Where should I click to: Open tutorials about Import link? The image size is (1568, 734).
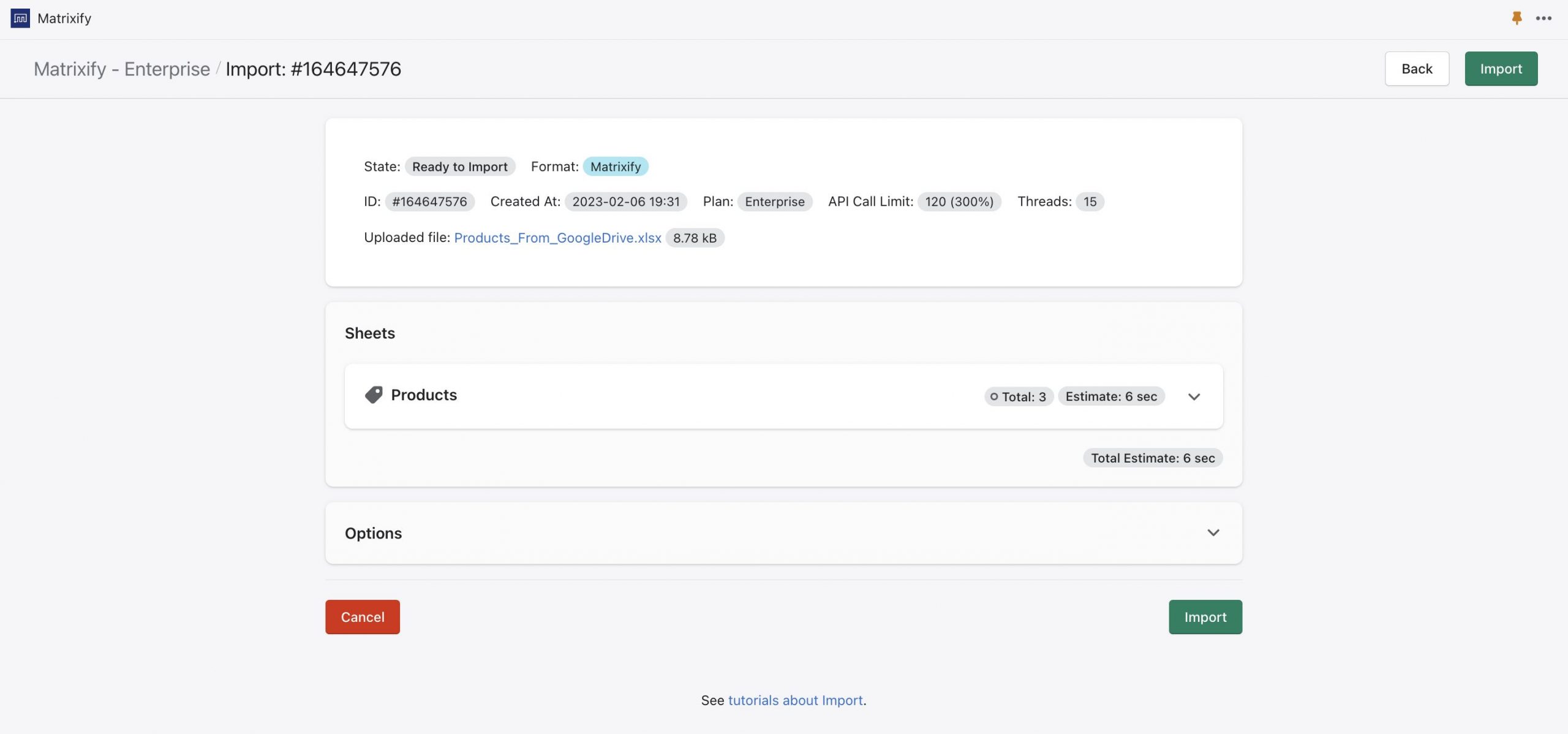point(795,700)
